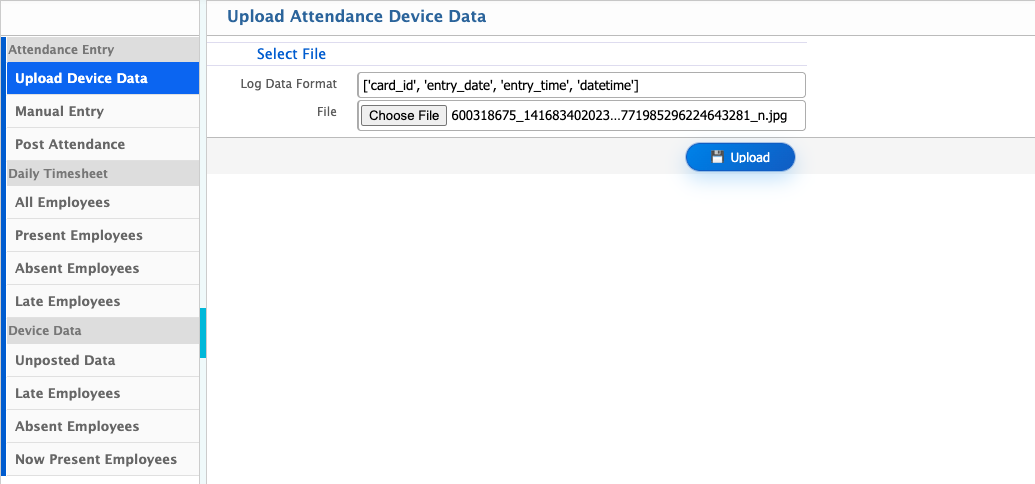This screenshot has height=484, width=1035.
Task: Select Now Present Employees menu item
Action: tap(96, 459)
